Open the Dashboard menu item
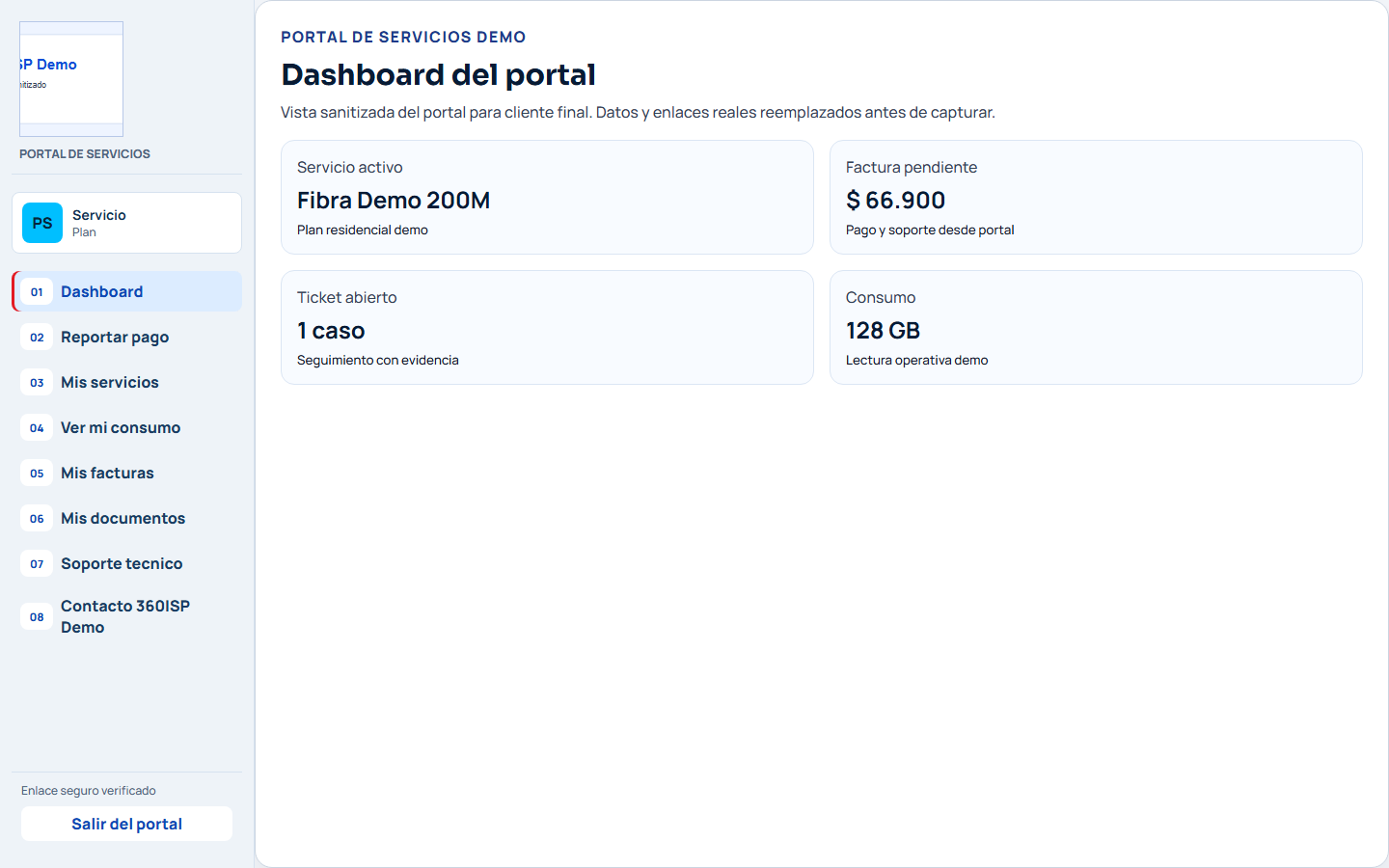The height and width of the screenshot is (868, 1389). (126, 291)
